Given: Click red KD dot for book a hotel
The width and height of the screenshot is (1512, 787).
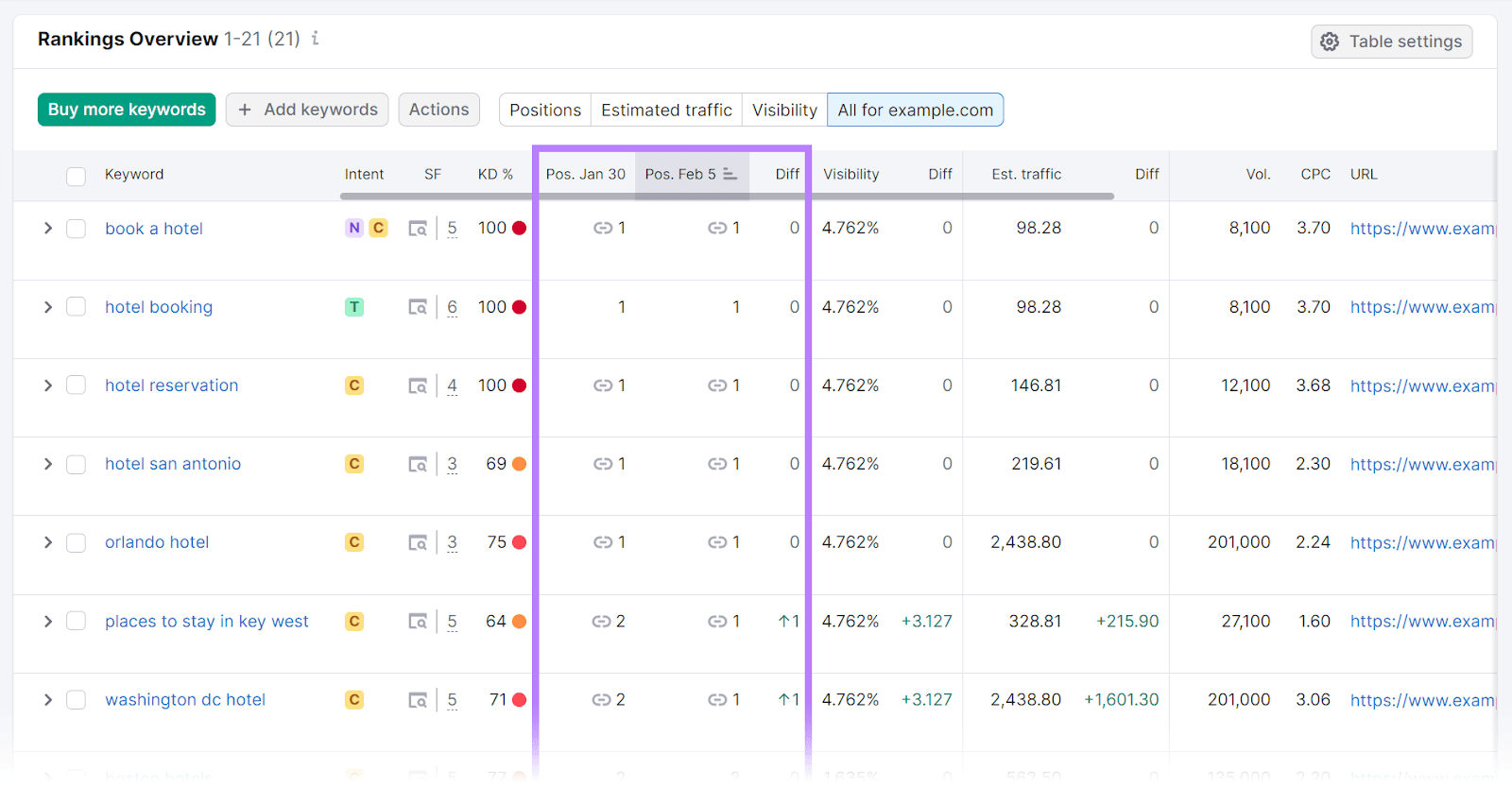Looking at the screenshot, I should pyautogui.click(x=519, y=228).
